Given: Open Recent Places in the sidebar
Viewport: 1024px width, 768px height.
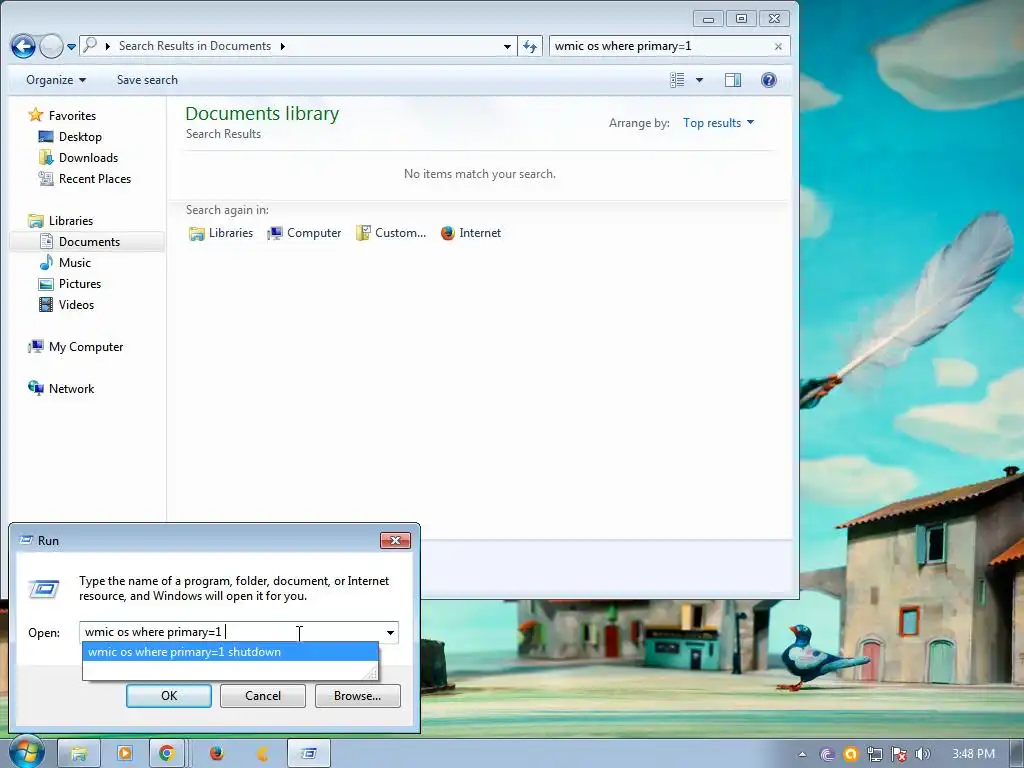Looking at the screenshot, I should point(95,178).
